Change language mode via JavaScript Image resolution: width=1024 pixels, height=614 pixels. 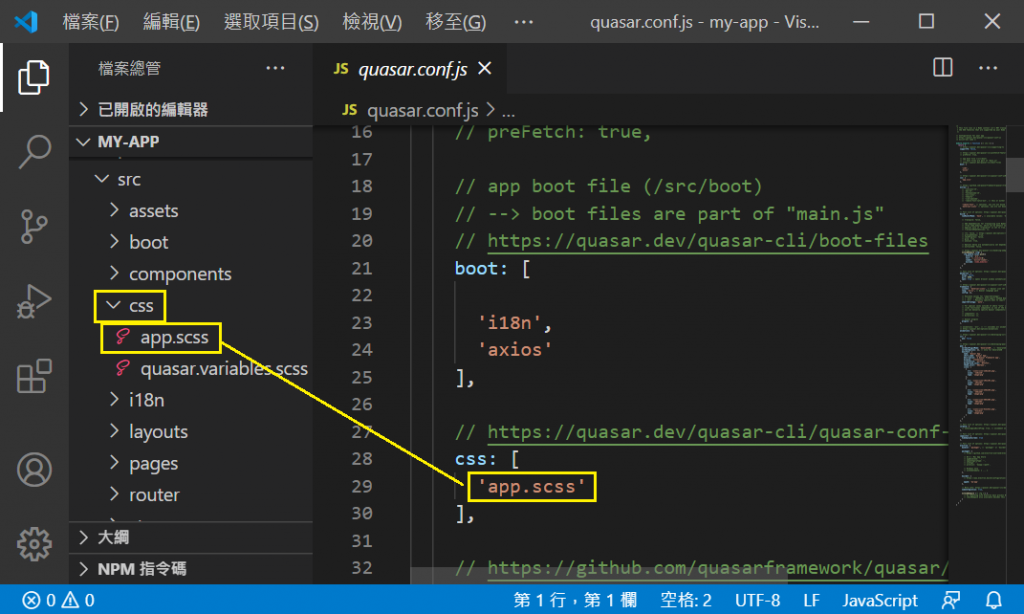pyautogui.click(x=880, y=600)
